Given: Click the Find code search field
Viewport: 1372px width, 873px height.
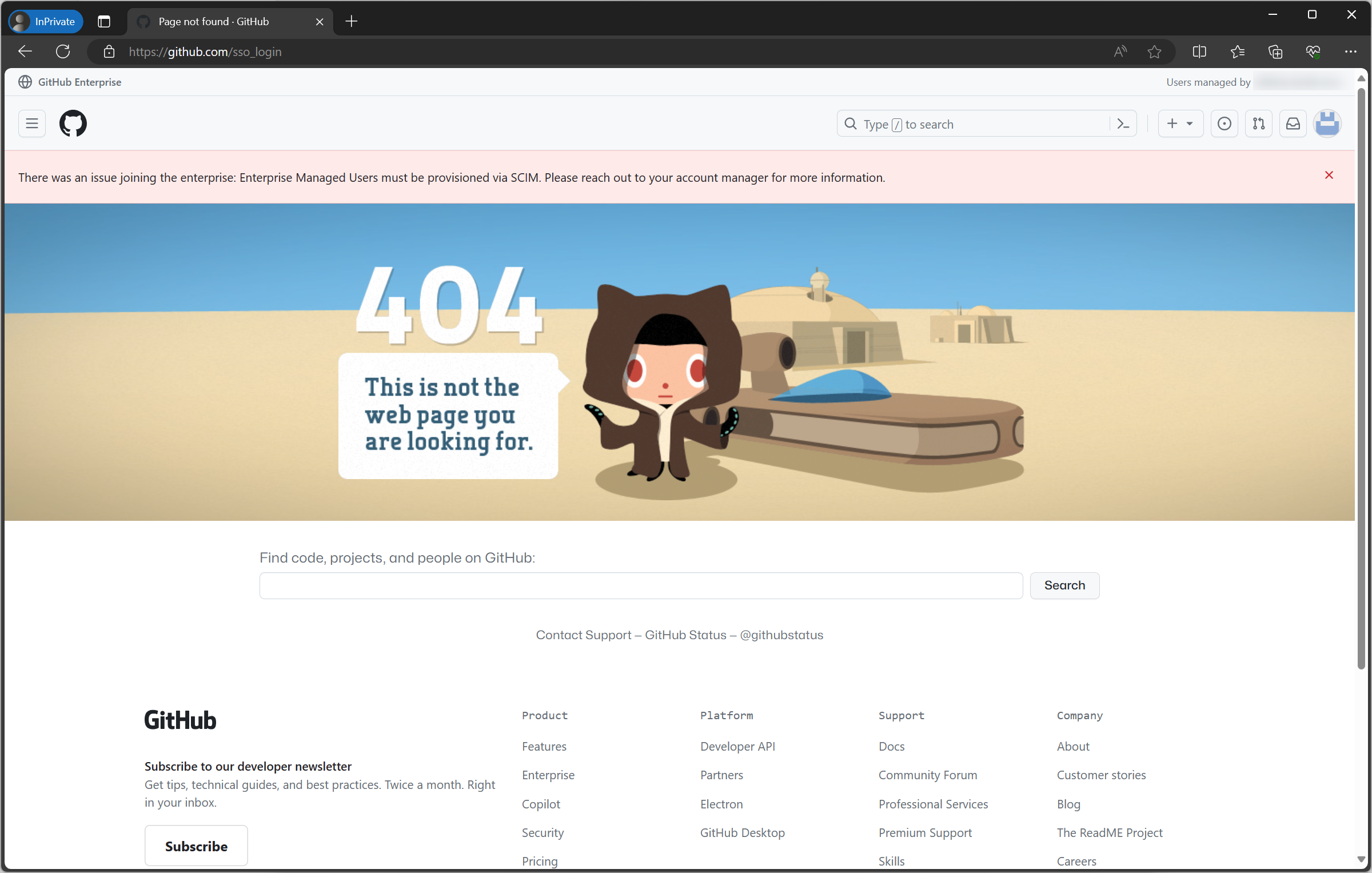Looking at the screenshot, I should point(640,585).
